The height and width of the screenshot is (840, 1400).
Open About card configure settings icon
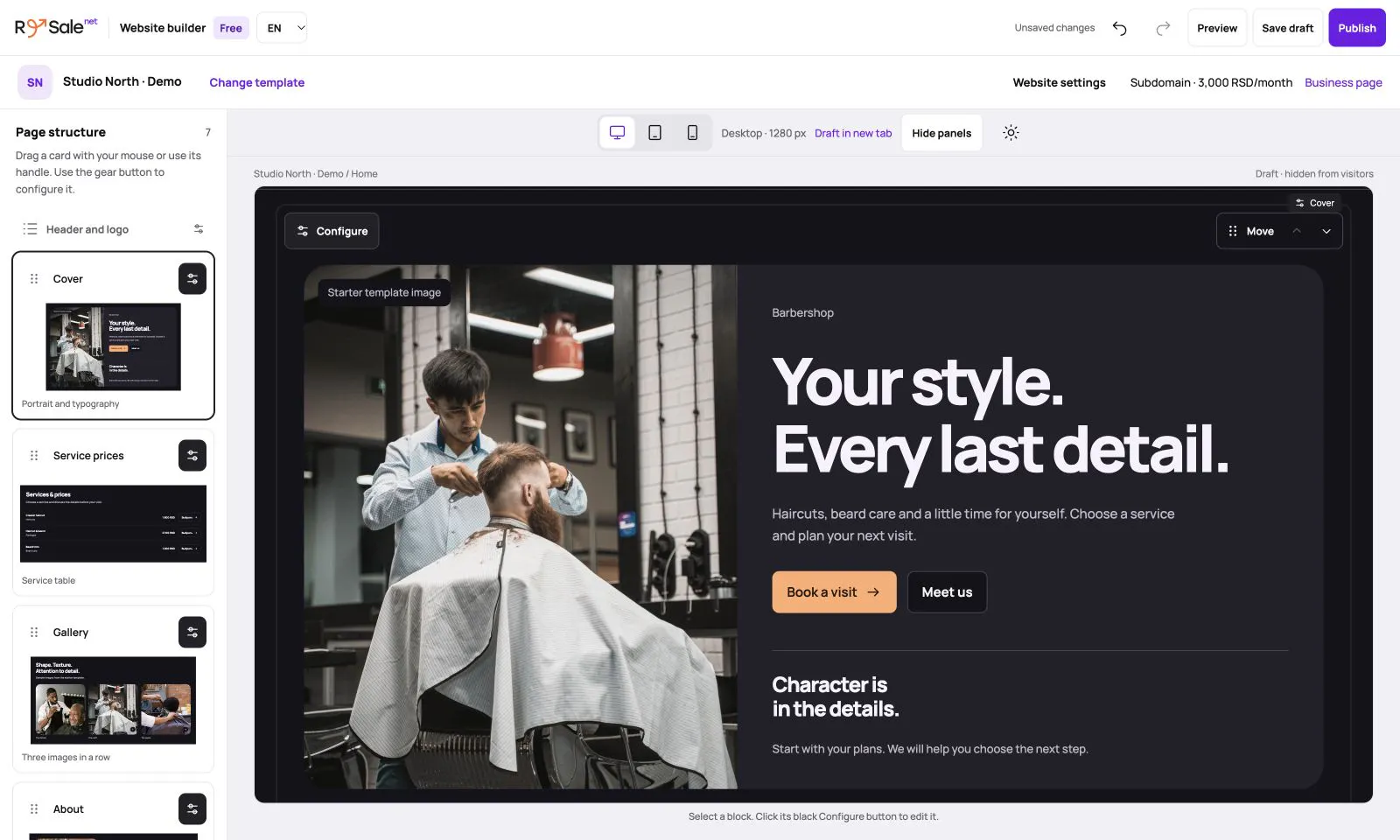click(x=192, y=809)
